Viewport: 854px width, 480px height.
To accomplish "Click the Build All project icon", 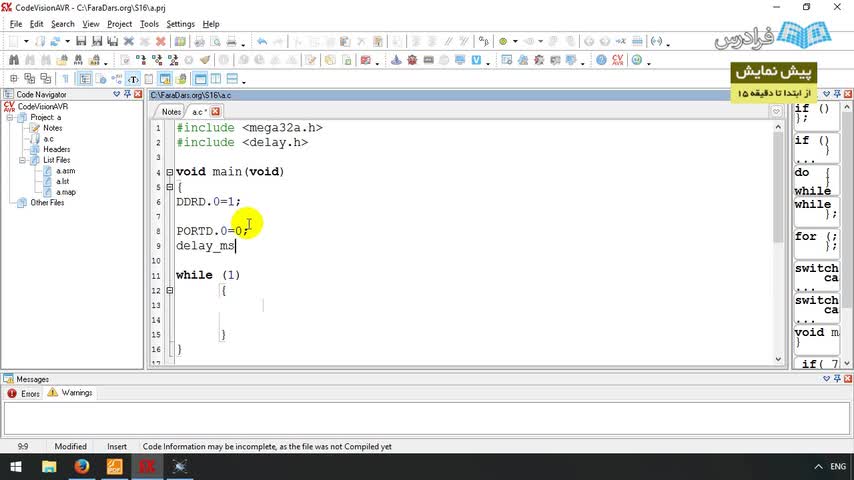I will [x=173, y=60].
